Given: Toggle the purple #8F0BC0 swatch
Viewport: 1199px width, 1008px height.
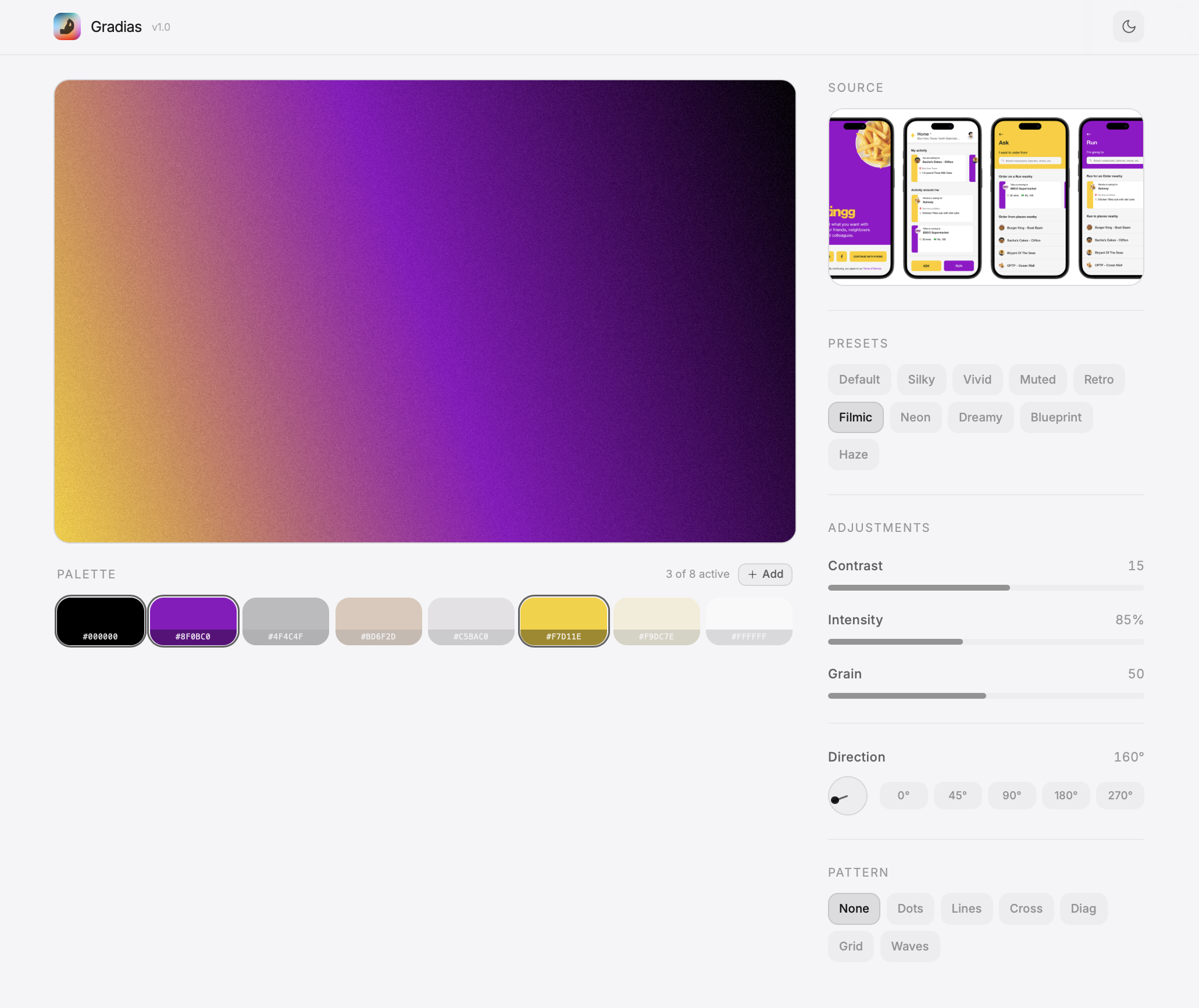Looking at the screenshot, I should (193, 621).
